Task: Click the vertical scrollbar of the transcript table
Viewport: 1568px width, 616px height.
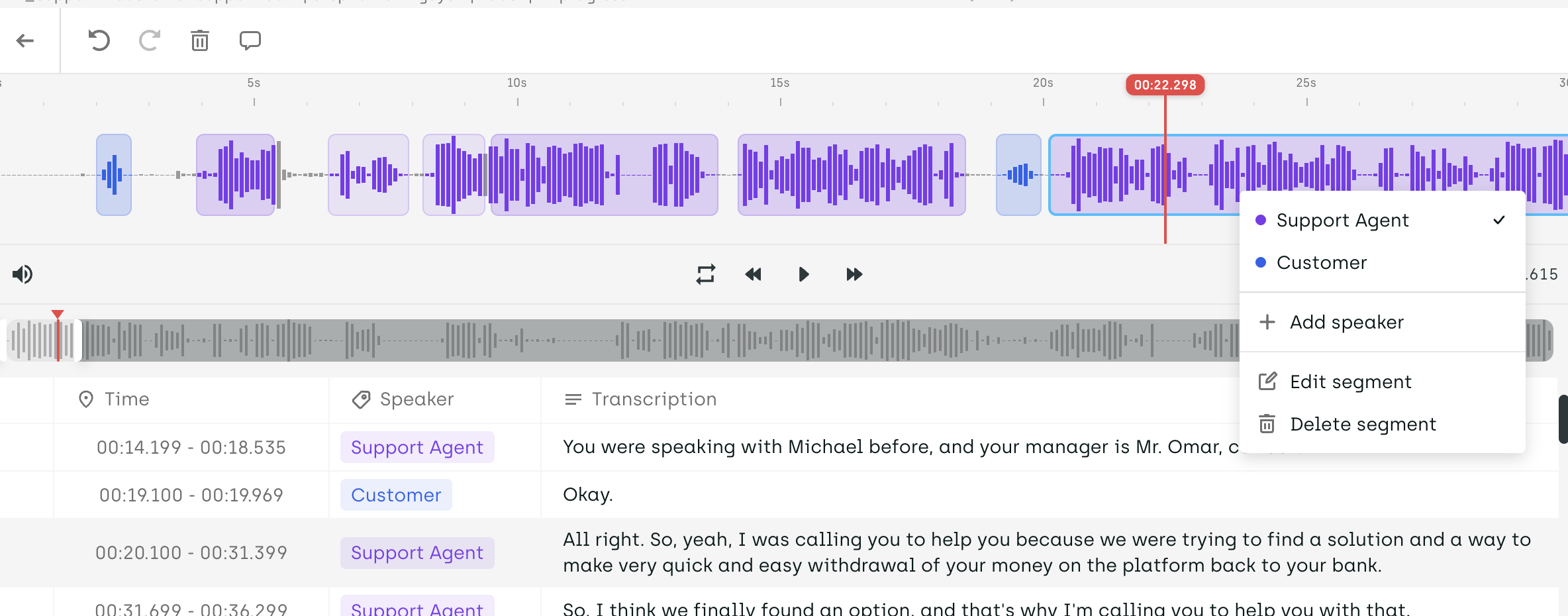Action: (1563, 419)
